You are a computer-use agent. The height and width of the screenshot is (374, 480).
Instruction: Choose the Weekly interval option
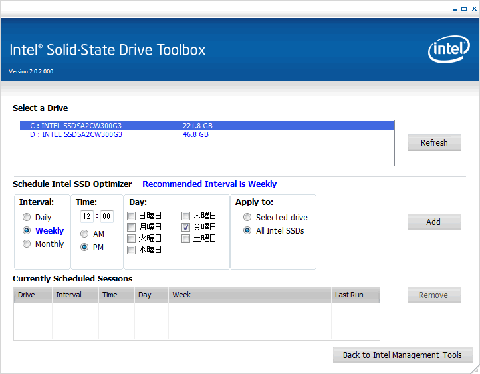pyautogui.click(x=27, y=230)
